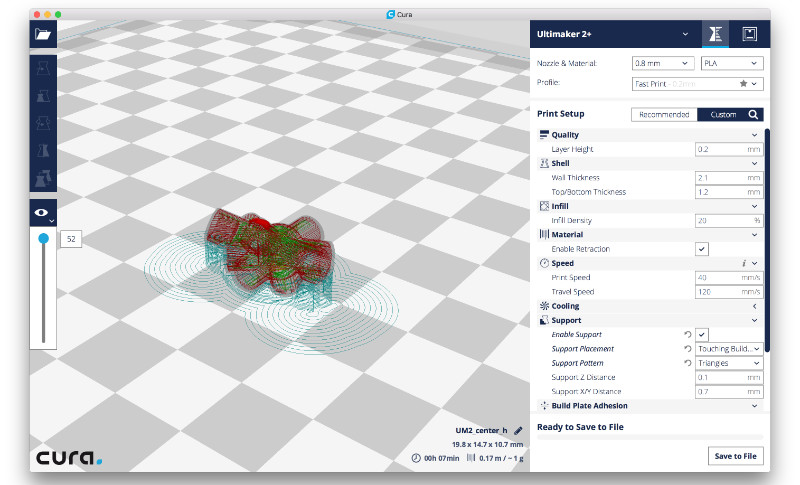Click the sliced model in viewport

click(268, 250)
